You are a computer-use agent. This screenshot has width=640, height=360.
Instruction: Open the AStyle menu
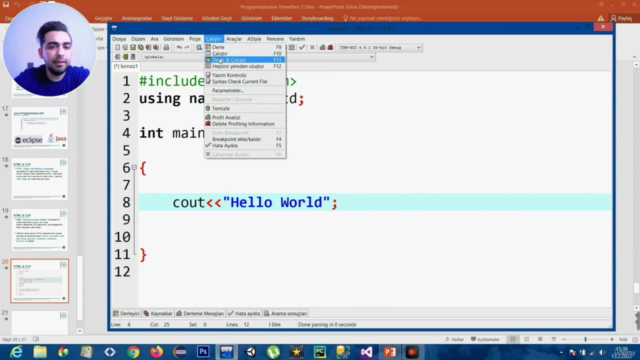coord(254,39)
